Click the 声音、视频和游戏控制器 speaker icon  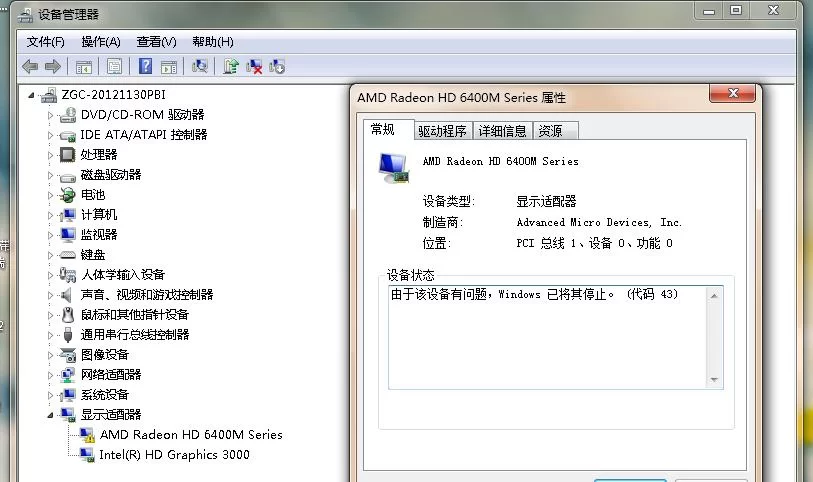(x=66, y=295)
